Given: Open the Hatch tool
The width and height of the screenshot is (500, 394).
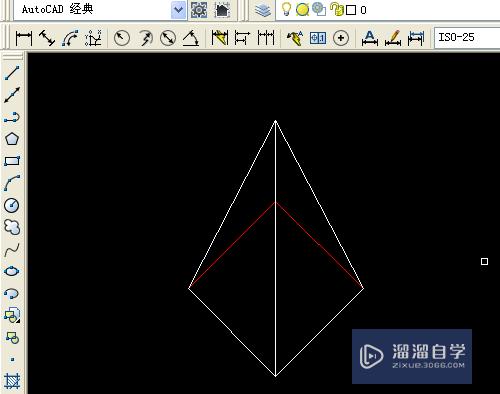Looking at the screenshot, I should 12,381.
